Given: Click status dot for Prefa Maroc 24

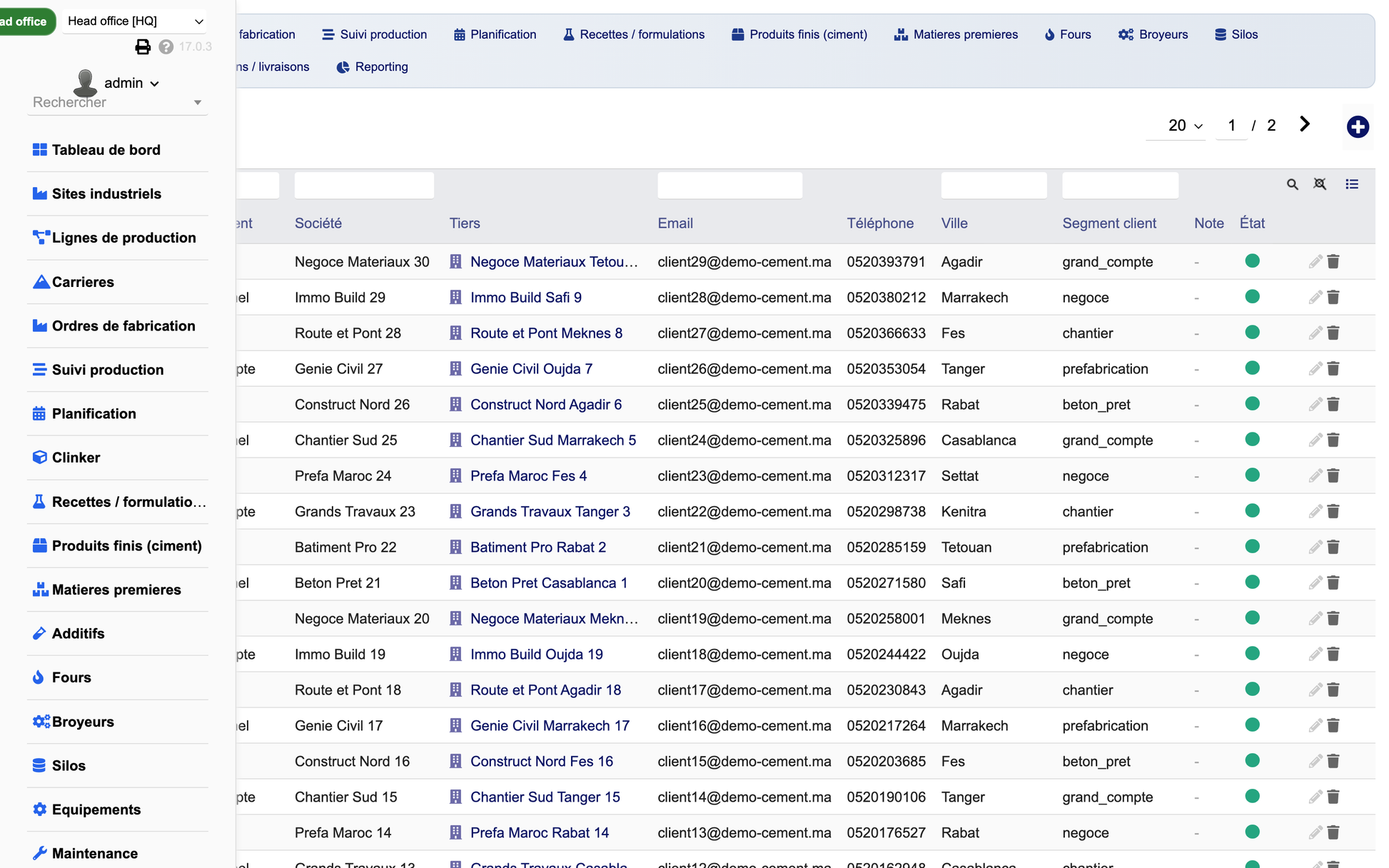Looking at the screenshot, I should click(1252, 475).
